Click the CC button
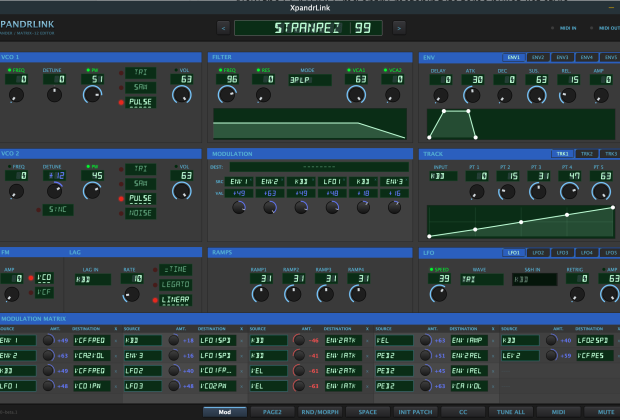 (x=463, y=412)
